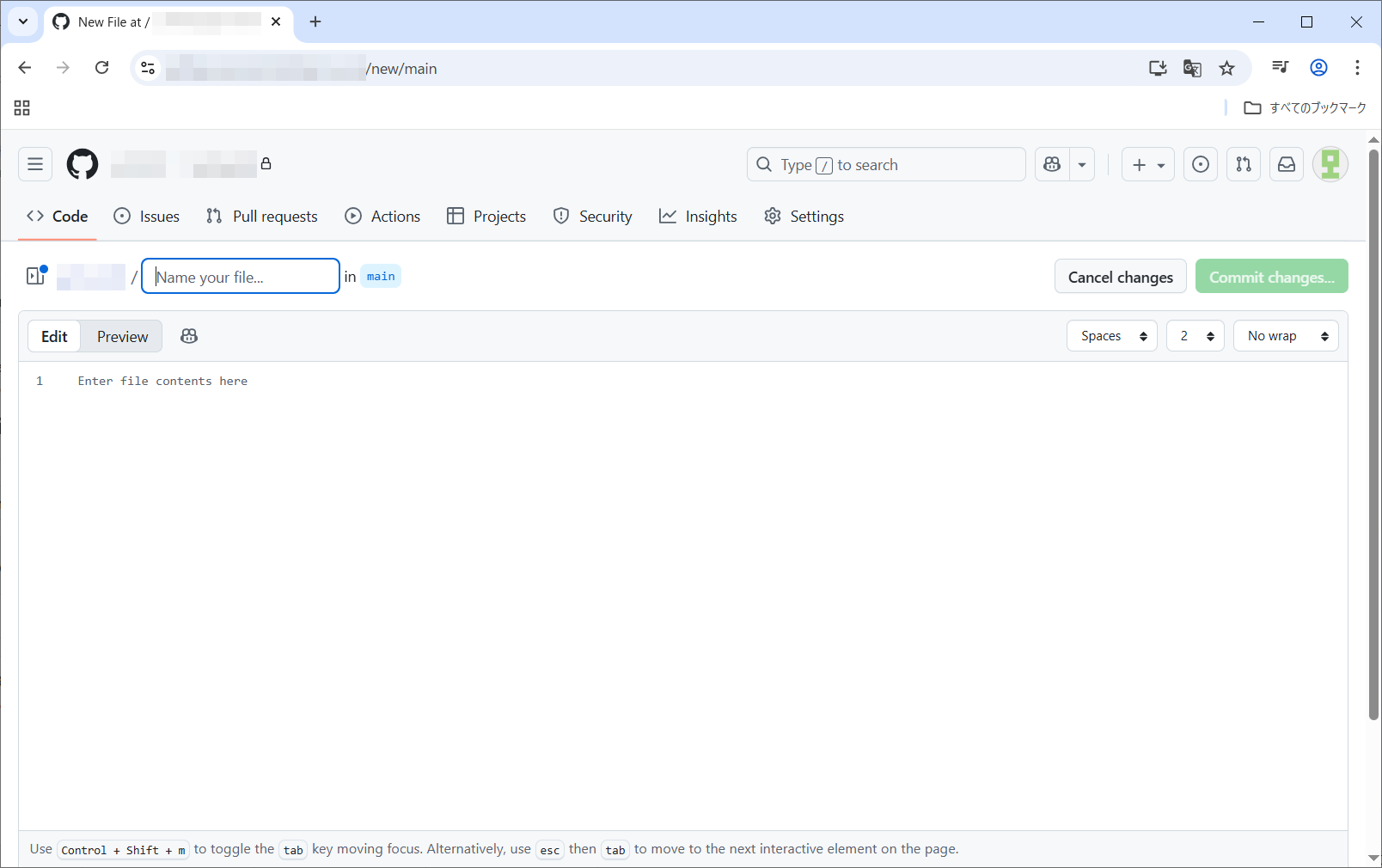
Task: Toggle the file tree side panel
Action: pos(36,276)
